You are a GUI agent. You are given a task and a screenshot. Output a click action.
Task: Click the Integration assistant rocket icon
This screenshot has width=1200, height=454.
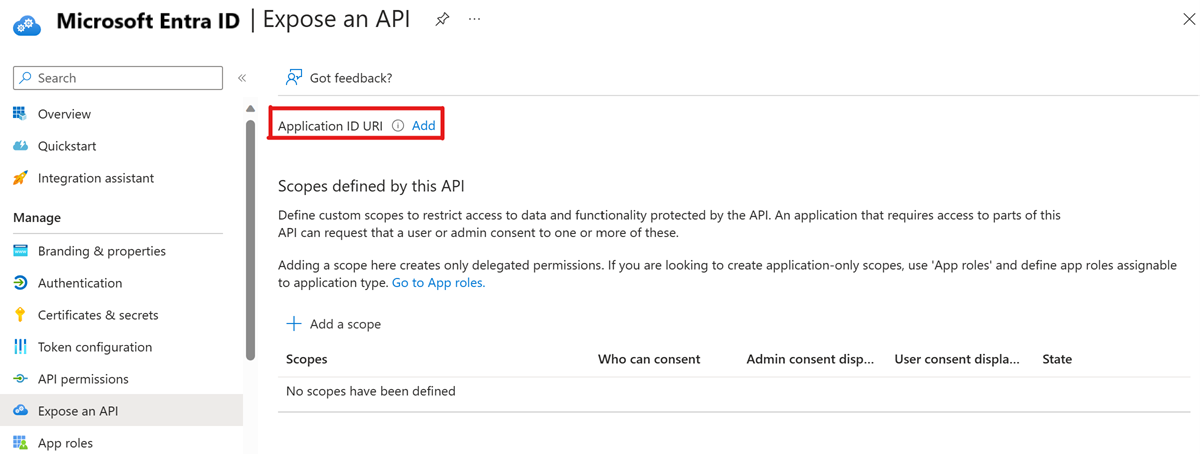[x=20, y=178]
